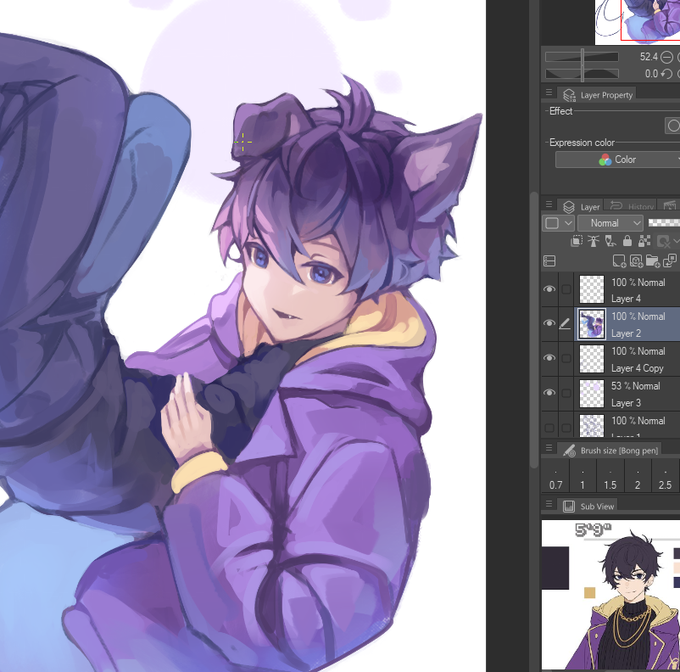The image size is (680, 672).
Task: Switch to the History tab
Action: point(631,207)
